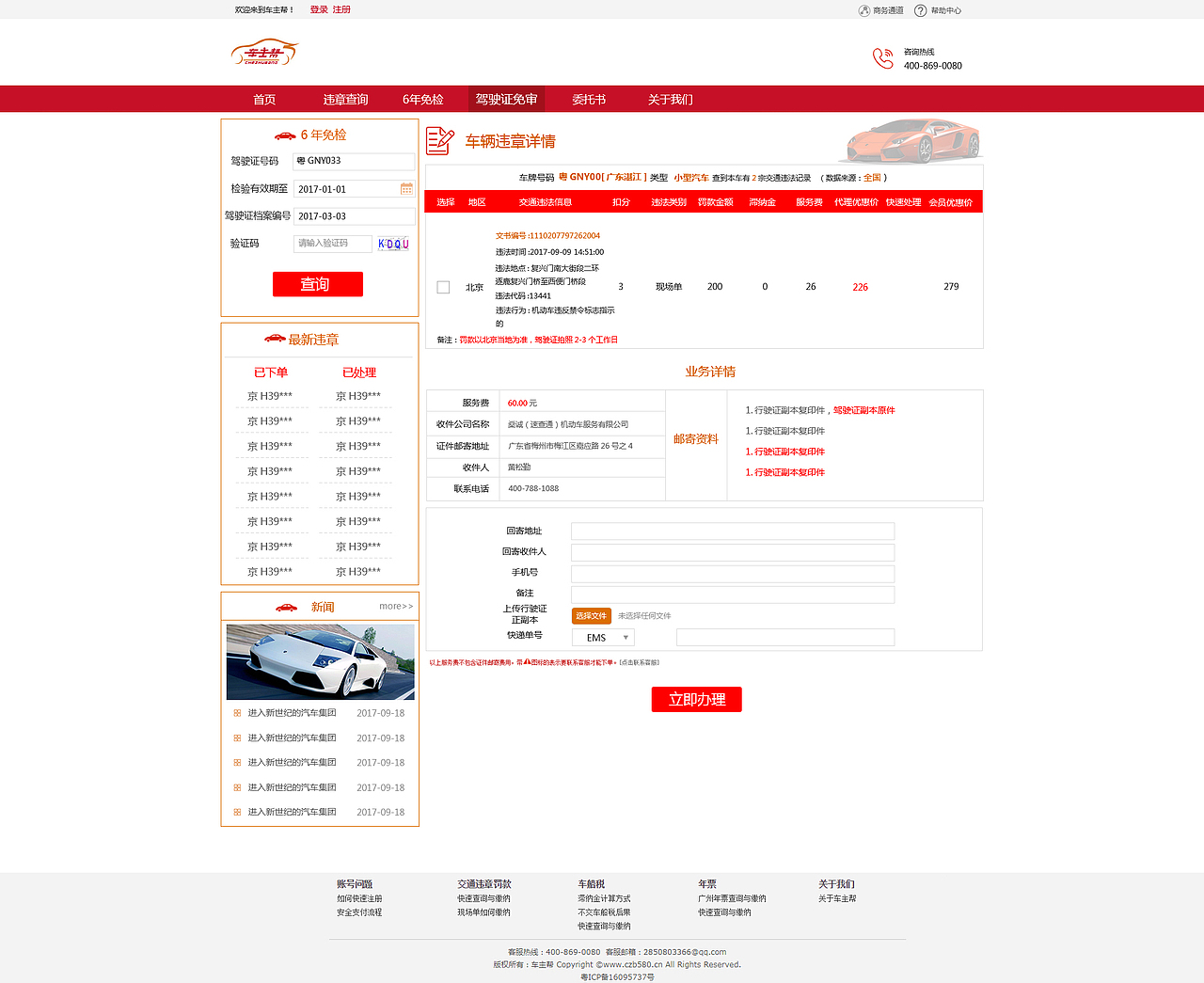
Task: Open the white sports car news thumbnail
Action: coord(321,661)
